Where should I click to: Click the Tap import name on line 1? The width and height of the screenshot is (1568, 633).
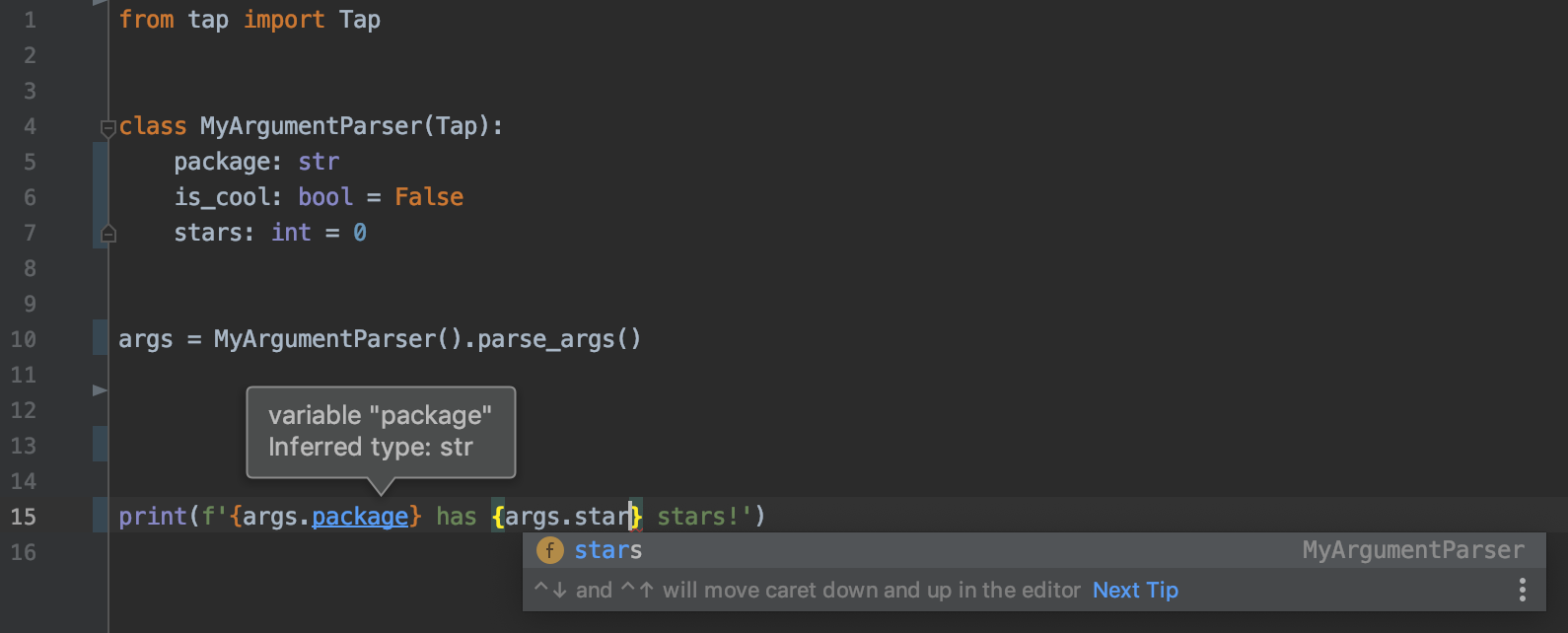[360, 20]
